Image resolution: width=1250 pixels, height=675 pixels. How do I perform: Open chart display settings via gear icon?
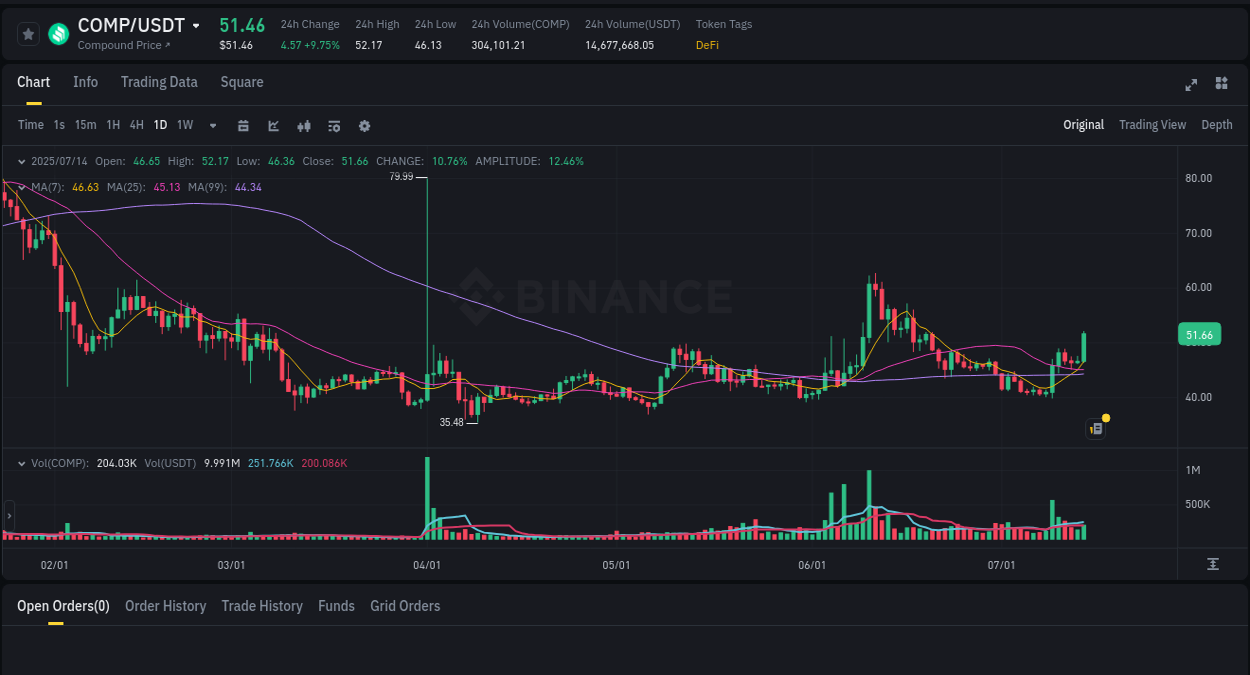coord(364,125)
